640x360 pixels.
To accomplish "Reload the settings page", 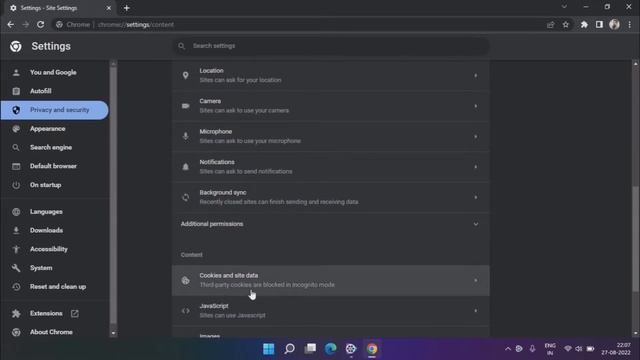I will [x=40, y=24].
